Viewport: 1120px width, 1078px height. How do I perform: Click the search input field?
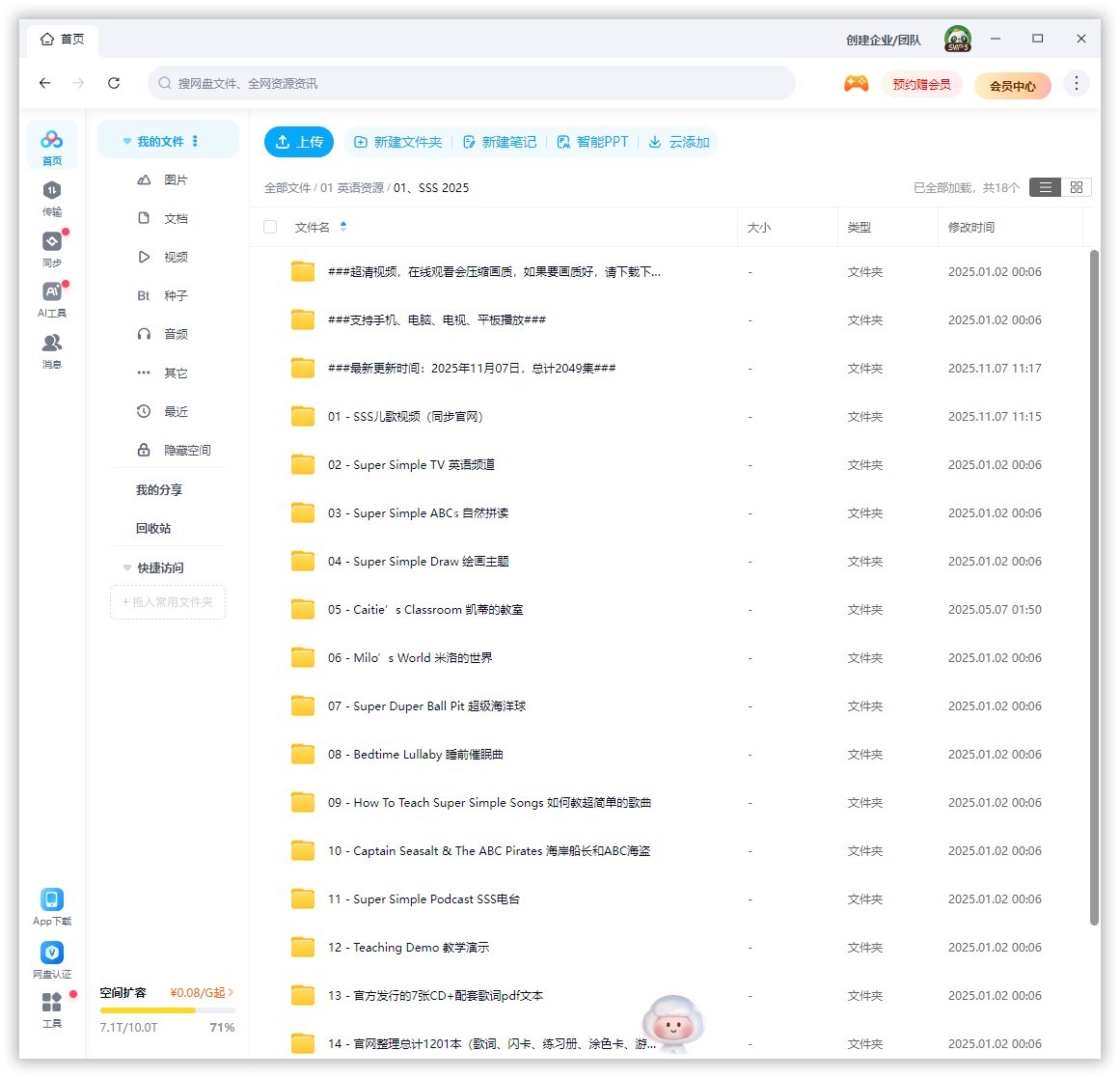pos(473,84)
